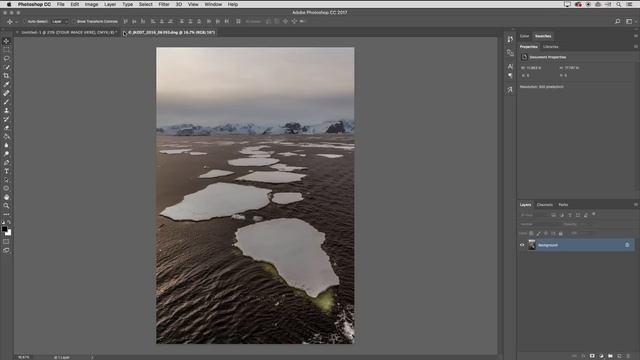Toggle lock transparent pixels in Layers
Viewport: 640px width, 360px height.
coord(531,233)
